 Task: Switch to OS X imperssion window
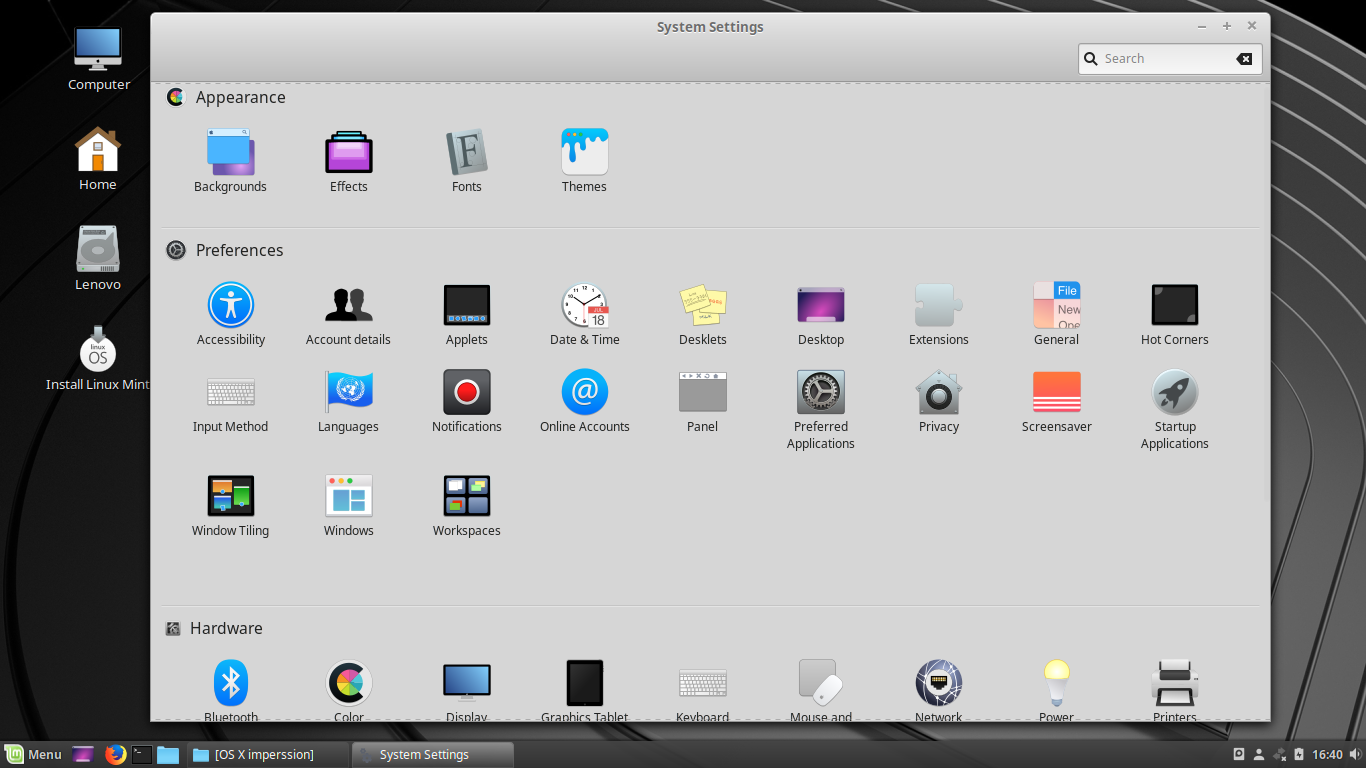coord(268,754)
